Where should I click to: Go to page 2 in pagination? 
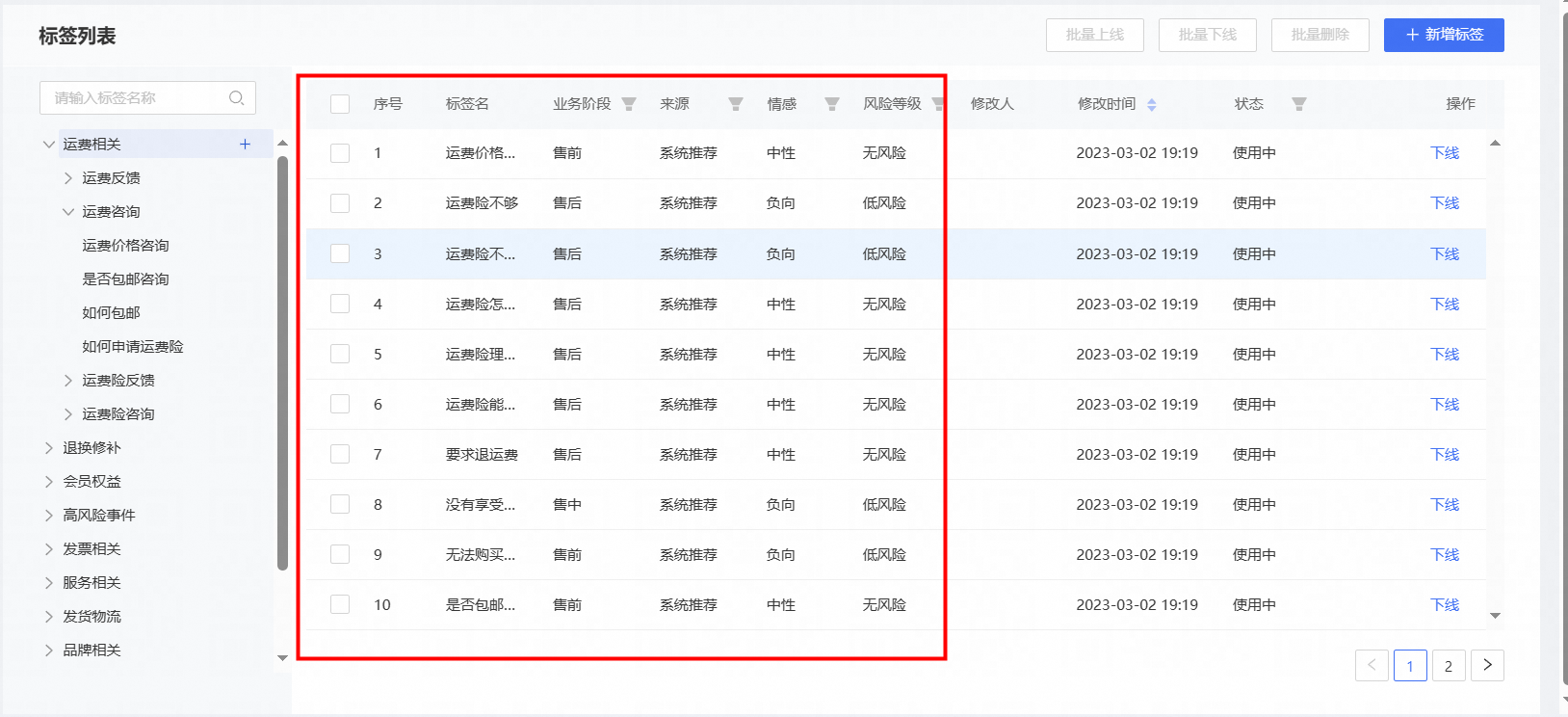coord(1449,665)
